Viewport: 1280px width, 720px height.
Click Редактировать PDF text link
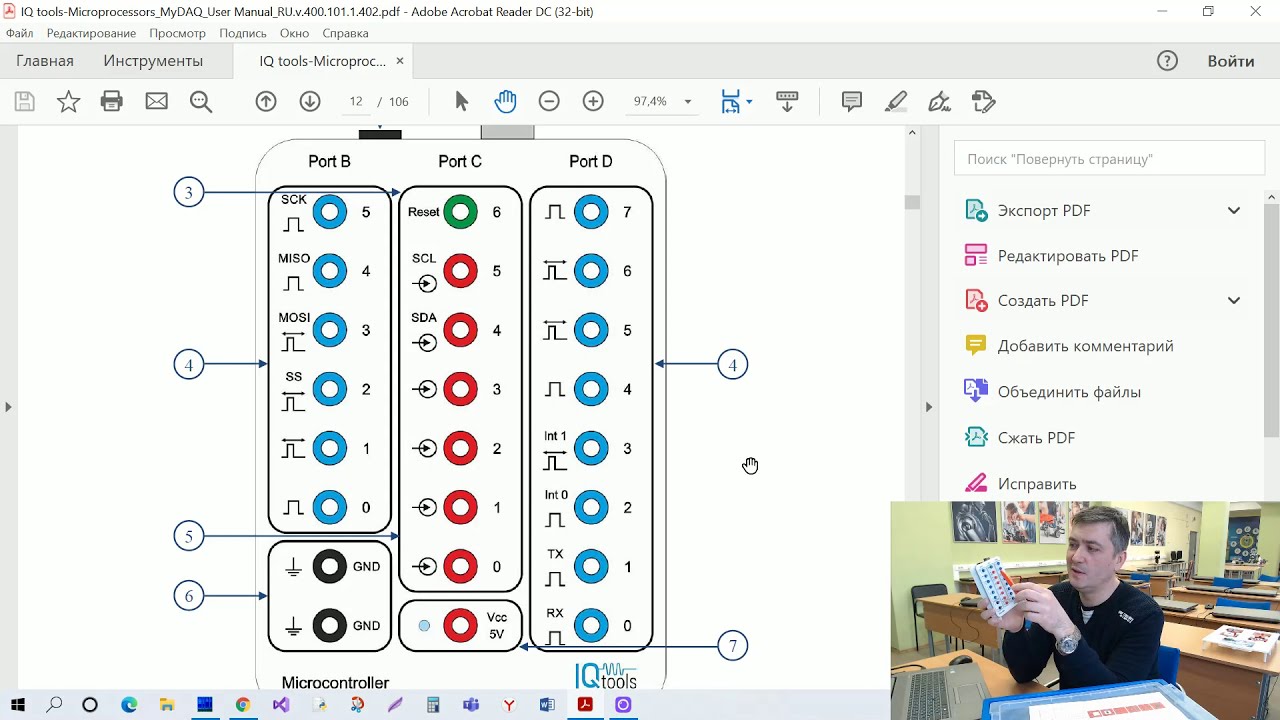point(1068,255)
